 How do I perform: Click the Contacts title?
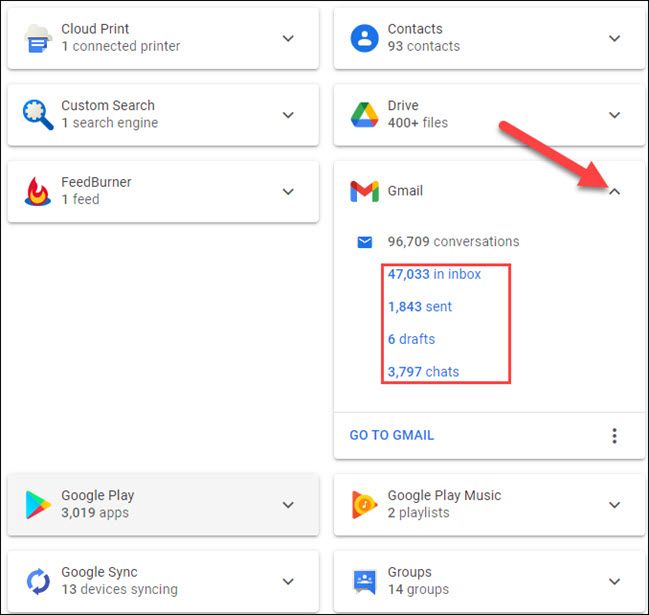(415, 29)
